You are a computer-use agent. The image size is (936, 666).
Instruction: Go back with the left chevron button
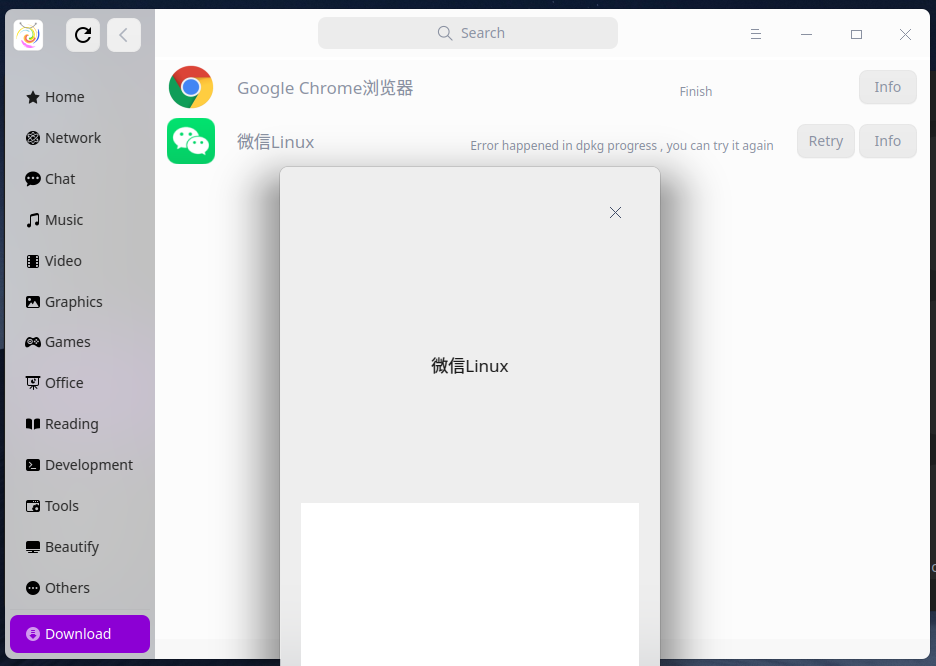tap(124, 35)
